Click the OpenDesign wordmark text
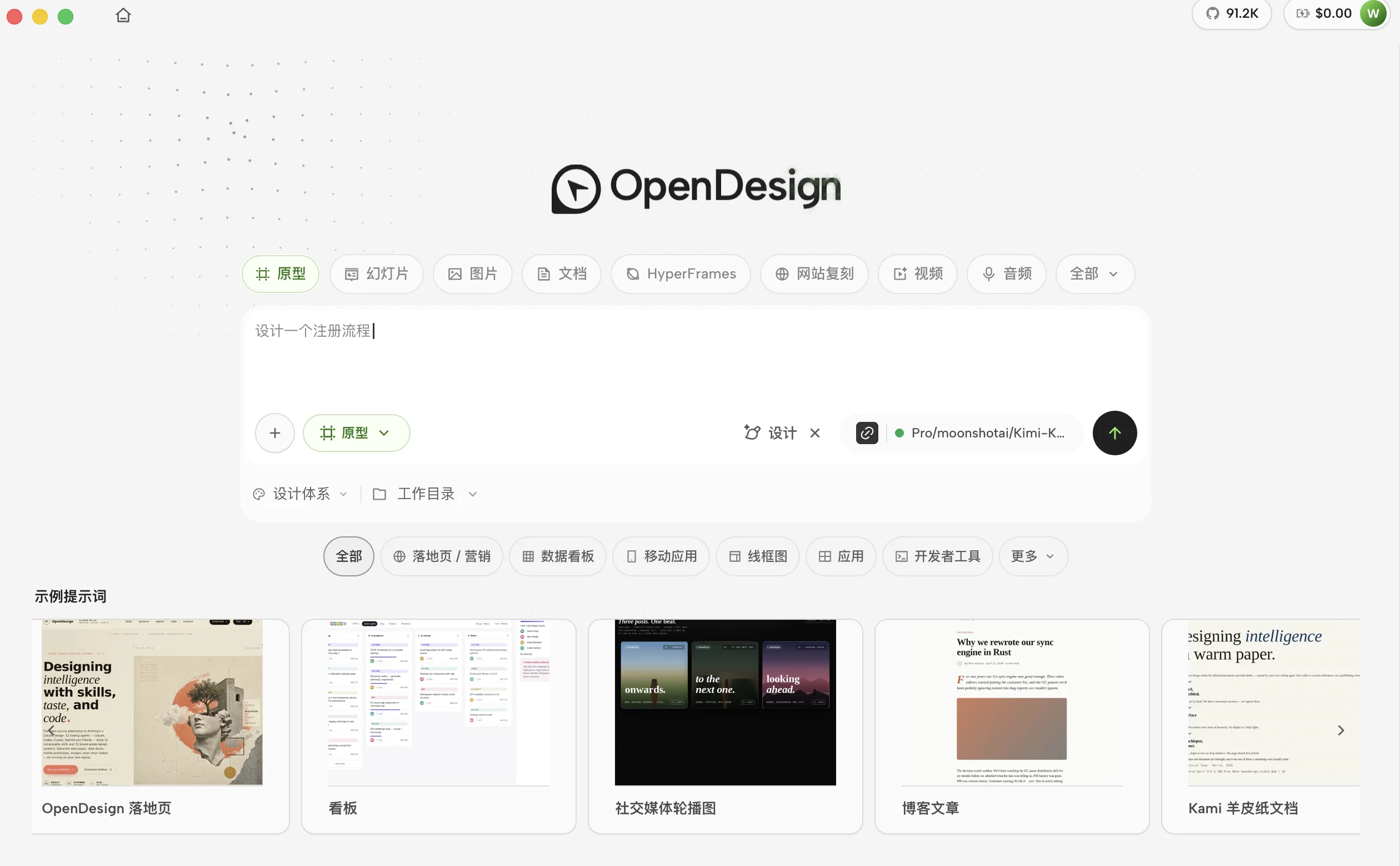Viewport: 1400px width, 866px height. click(x=725, y=187)
